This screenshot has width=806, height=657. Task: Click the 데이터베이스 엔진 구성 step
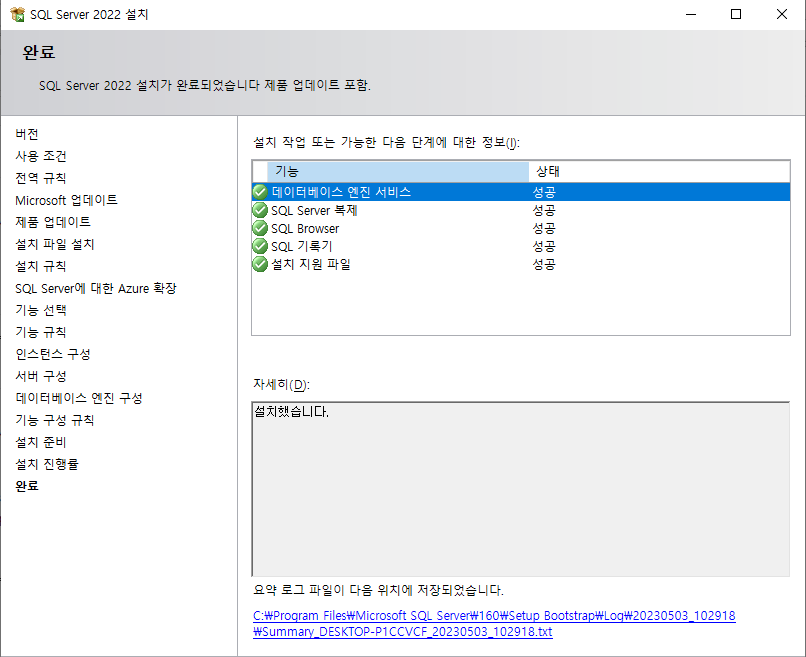coord(79,398)
